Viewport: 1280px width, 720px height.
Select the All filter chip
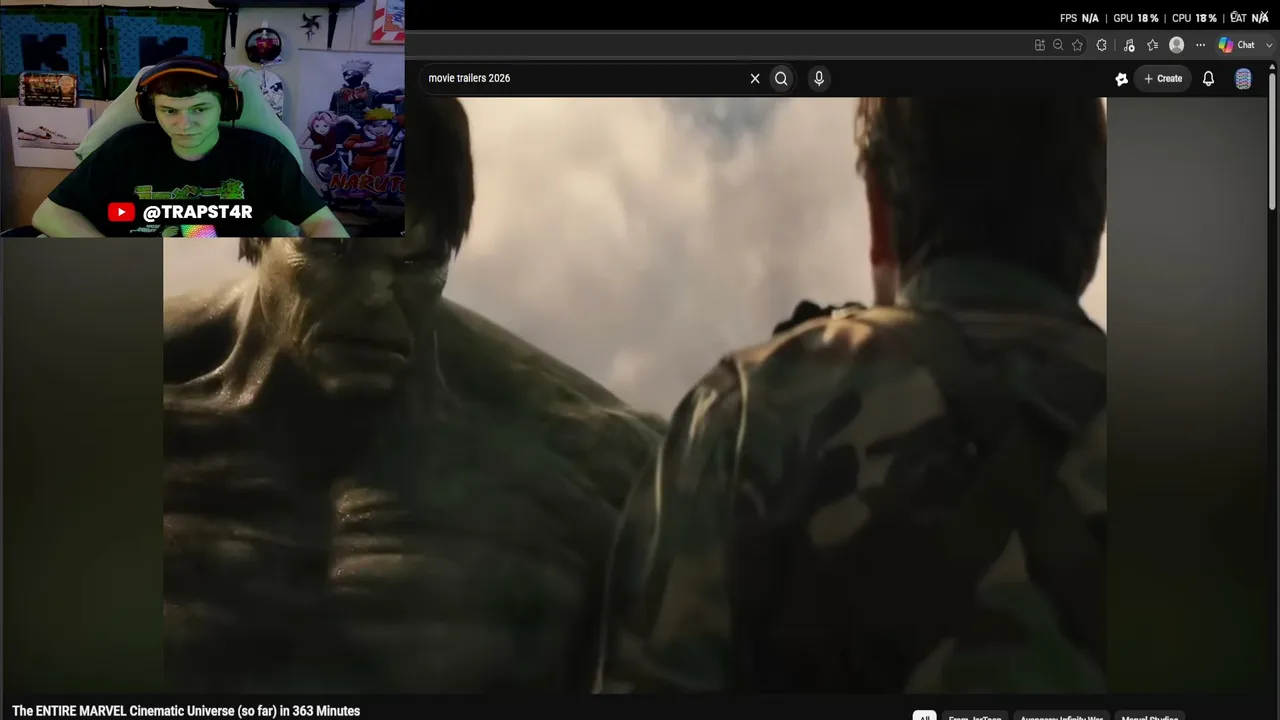click(924, 717)
